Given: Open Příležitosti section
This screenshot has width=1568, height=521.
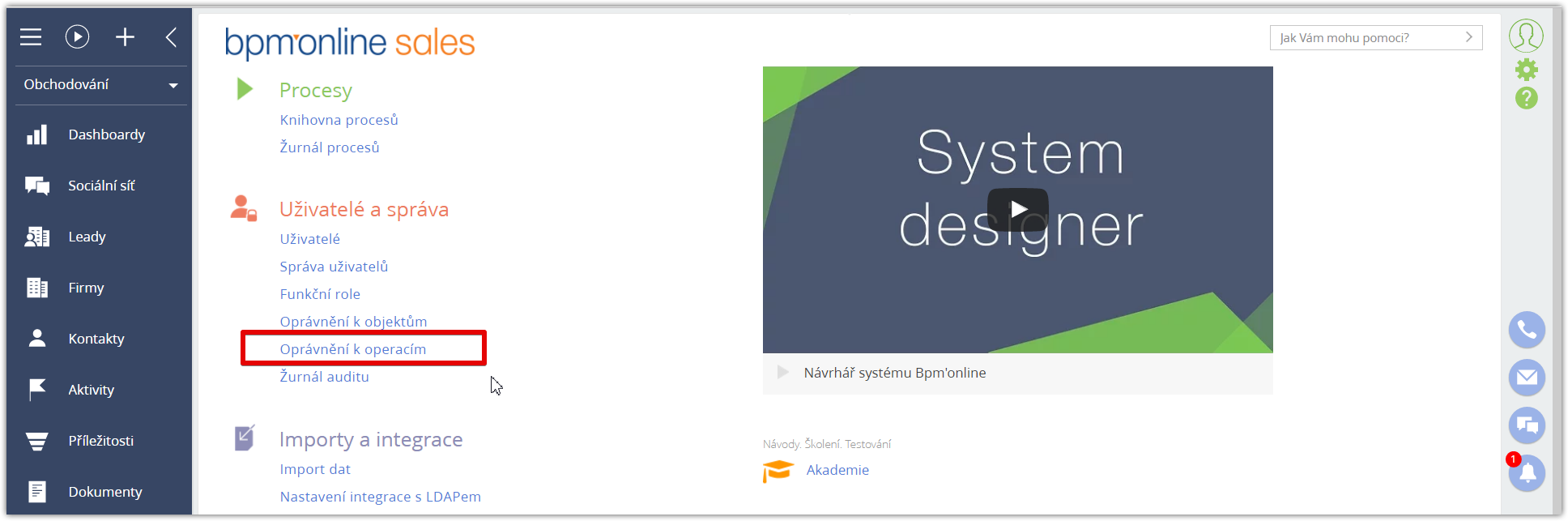Looking at the screenshot, I should [101, 441].
